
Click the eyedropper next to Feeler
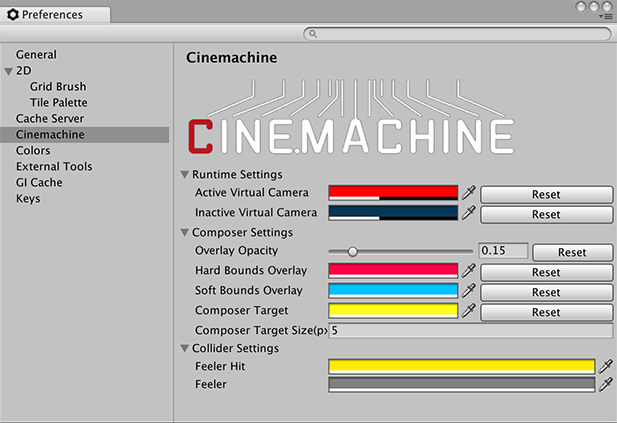[604, 384]
